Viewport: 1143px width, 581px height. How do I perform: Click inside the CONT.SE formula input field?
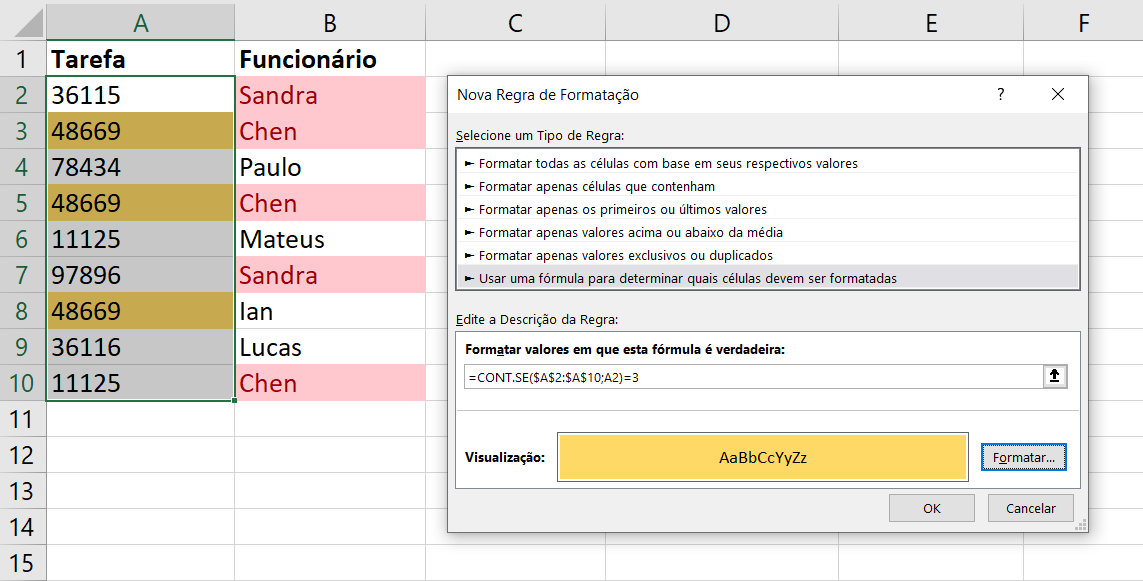753,377
